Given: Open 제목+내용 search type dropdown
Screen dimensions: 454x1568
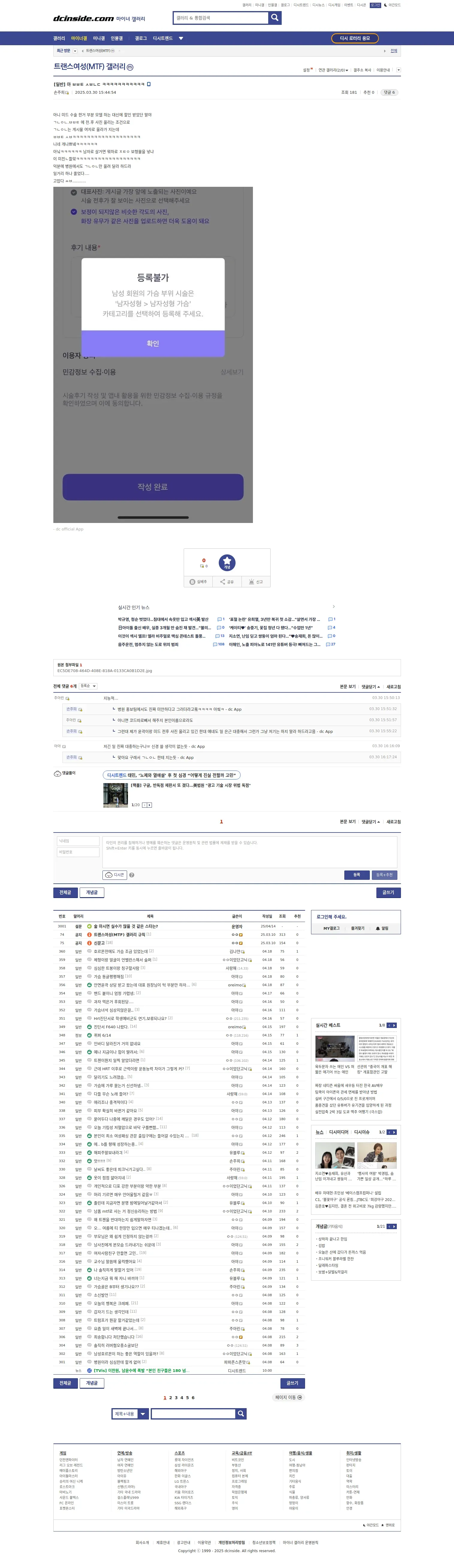Looking at the screenshot, I should [x=130, y=1414].
